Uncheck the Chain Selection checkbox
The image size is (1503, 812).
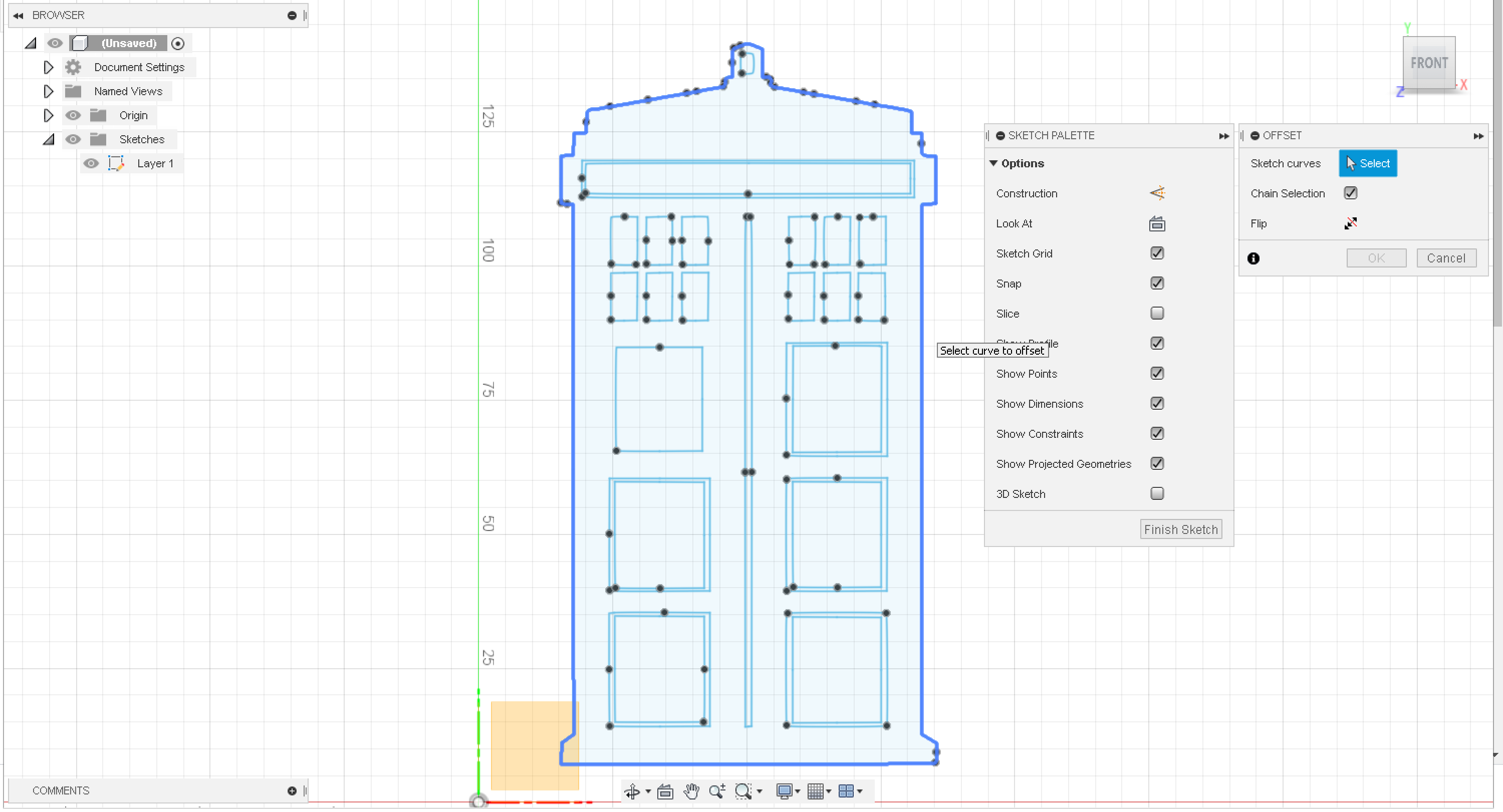[1351, 192]
